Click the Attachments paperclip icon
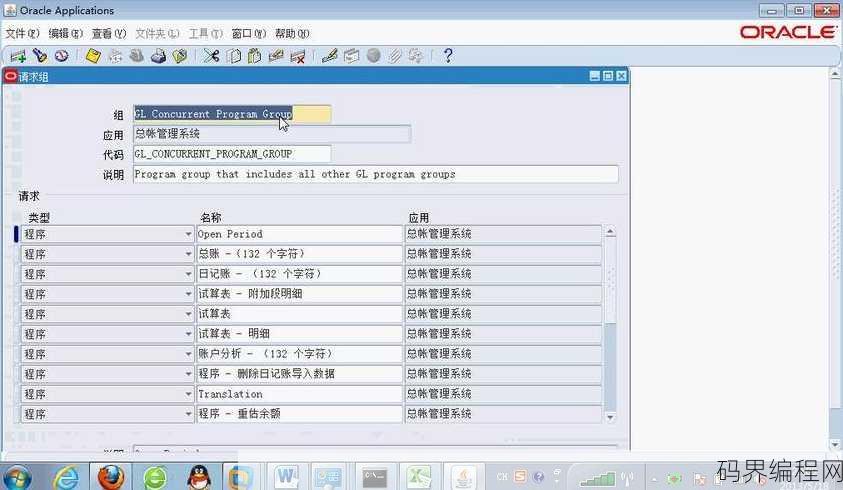The height and width of the screenshot is (490, 843). click(x=395, y=55)
